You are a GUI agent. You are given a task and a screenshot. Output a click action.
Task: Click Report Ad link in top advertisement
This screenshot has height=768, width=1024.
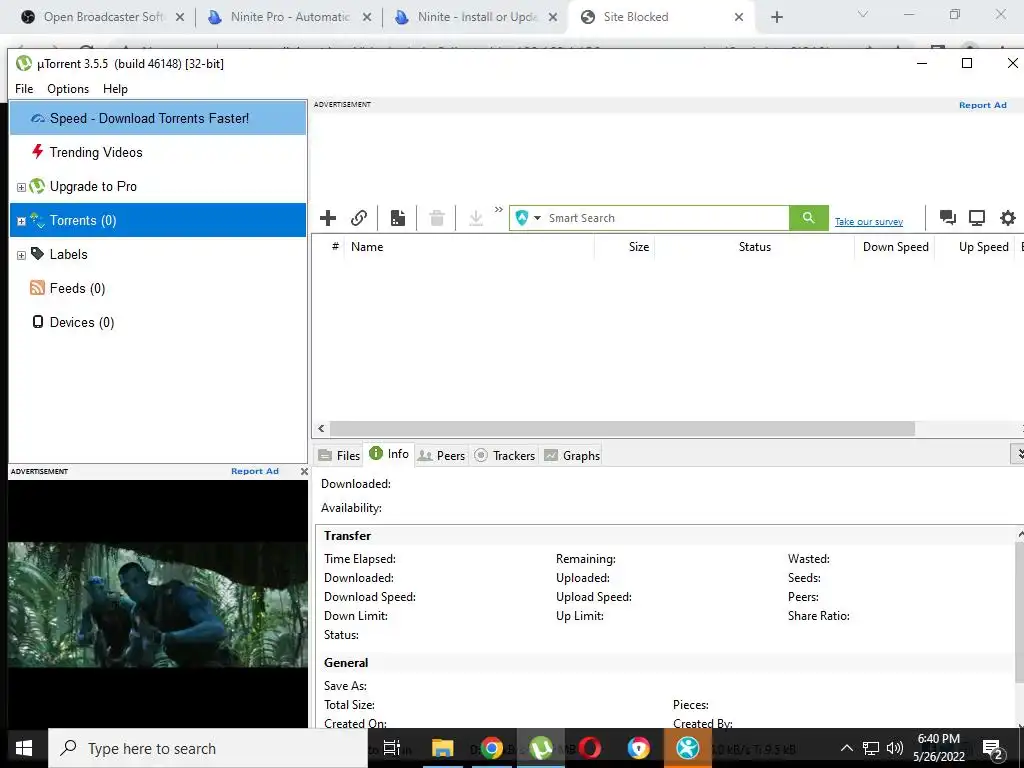point(982,105)
